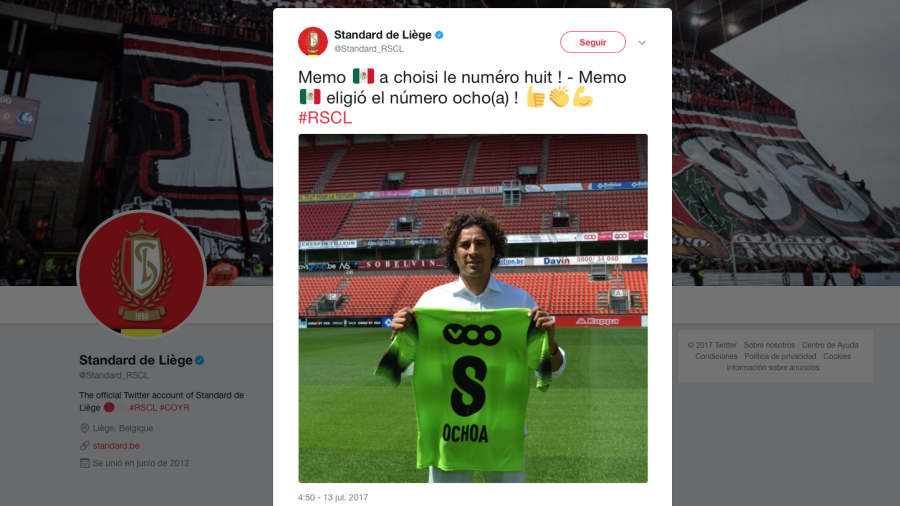This screenshot has height=506, width=900.
Task: Click tweet timestamp 4:50 - 13 jul. 2017
Action: pyautogui.click(x=333, y=497)
